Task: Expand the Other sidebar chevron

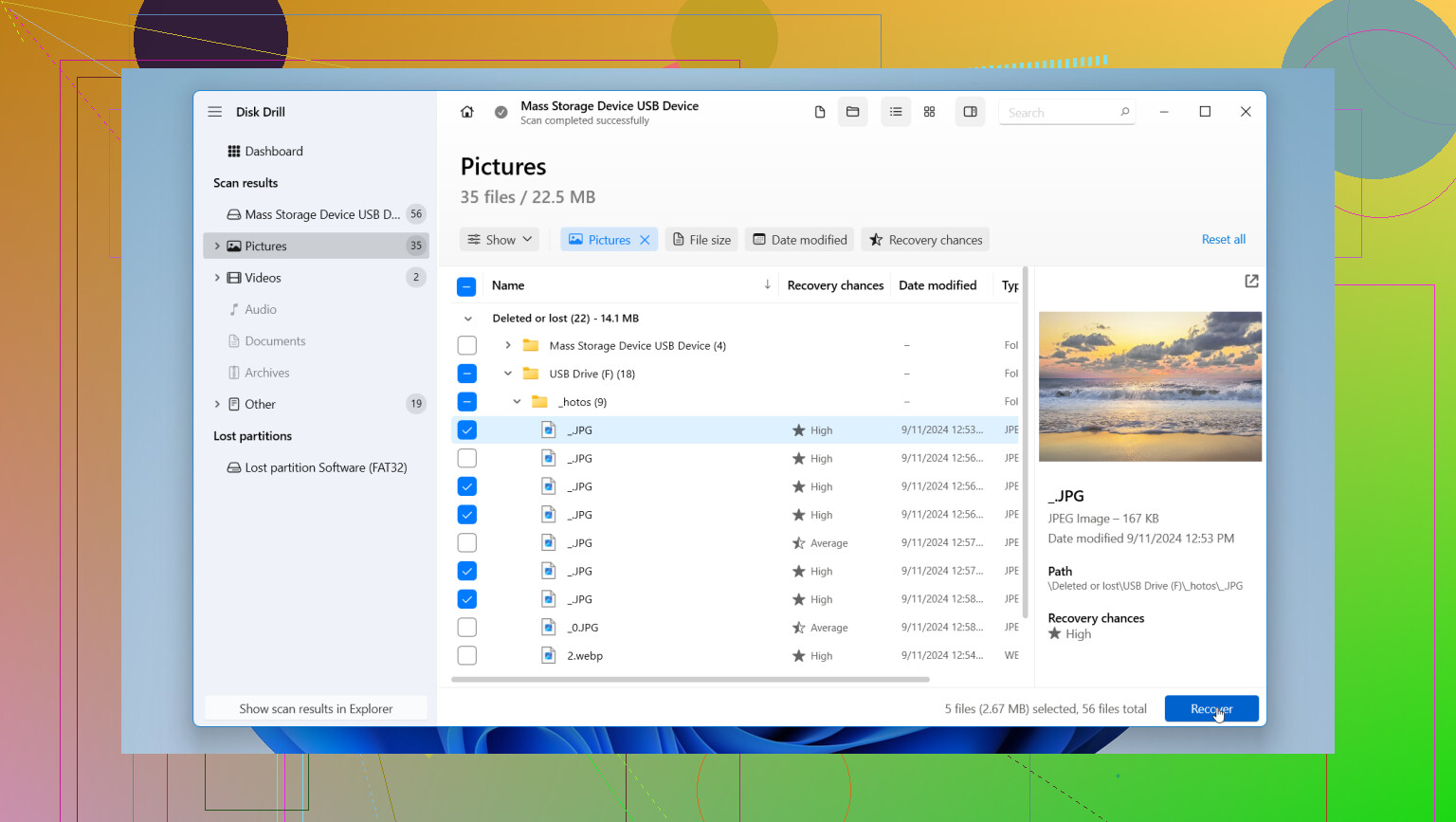Action: pyautogui.click(x=217, y=404)
